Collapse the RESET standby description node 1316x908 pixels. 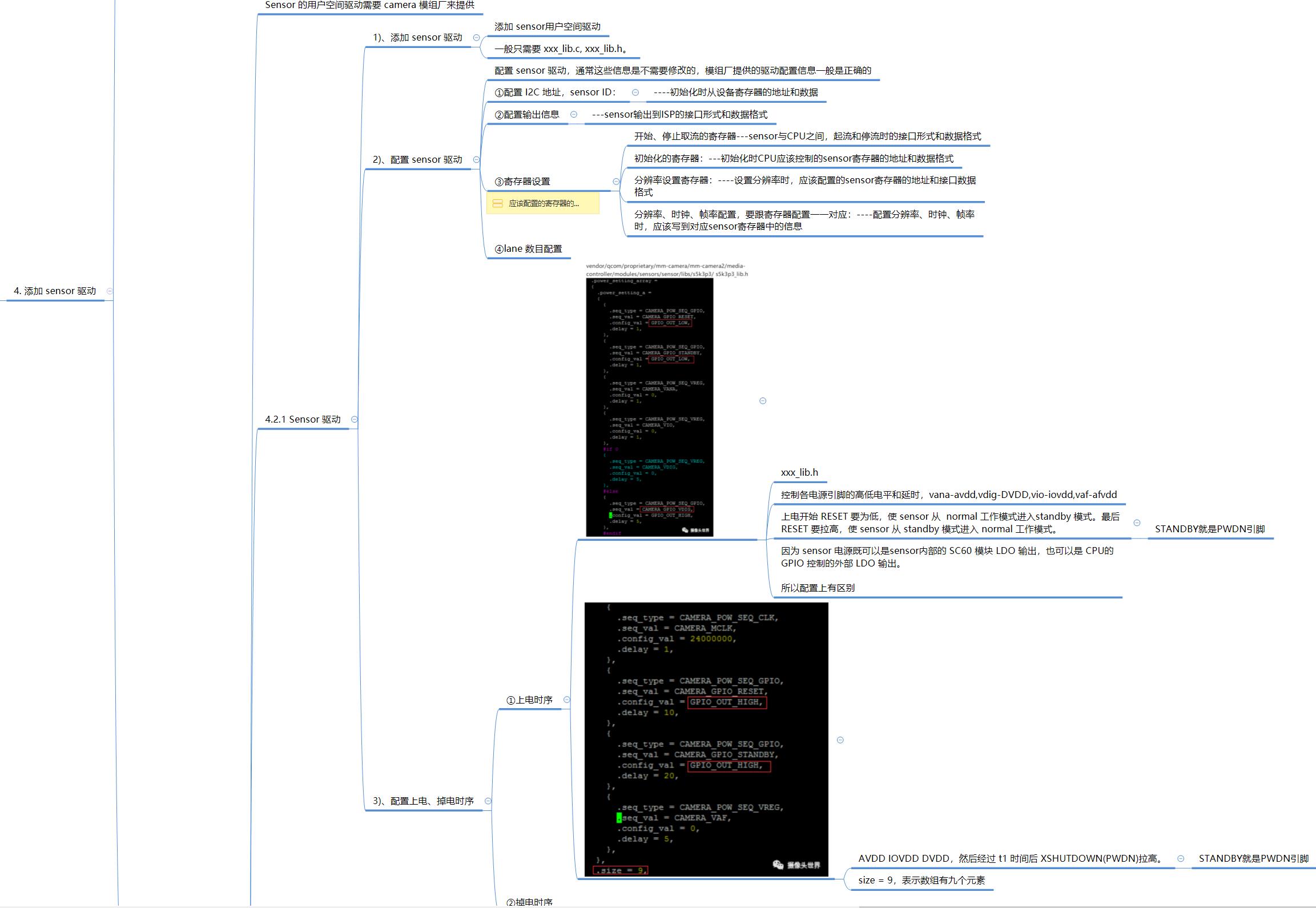pyautogui.click(x=1137, y=523)
